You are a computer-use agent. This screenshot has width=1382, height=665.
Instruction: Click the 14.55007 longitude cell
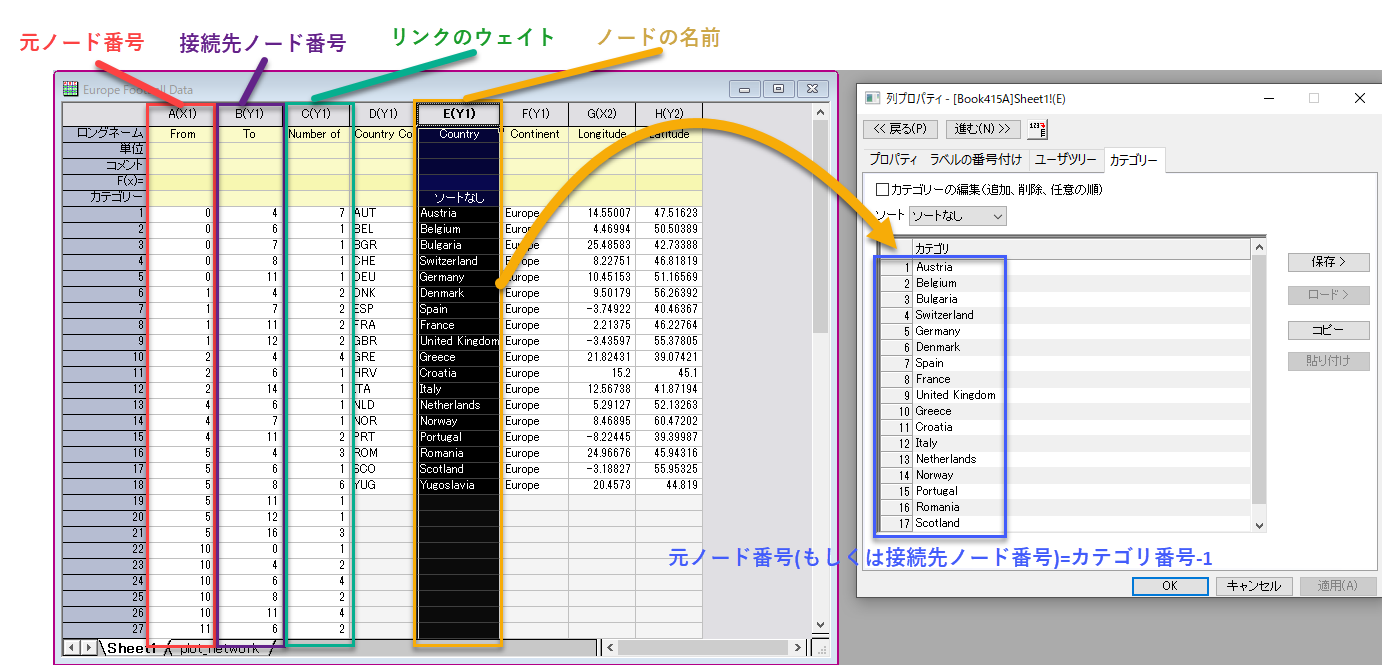[602, 213]
